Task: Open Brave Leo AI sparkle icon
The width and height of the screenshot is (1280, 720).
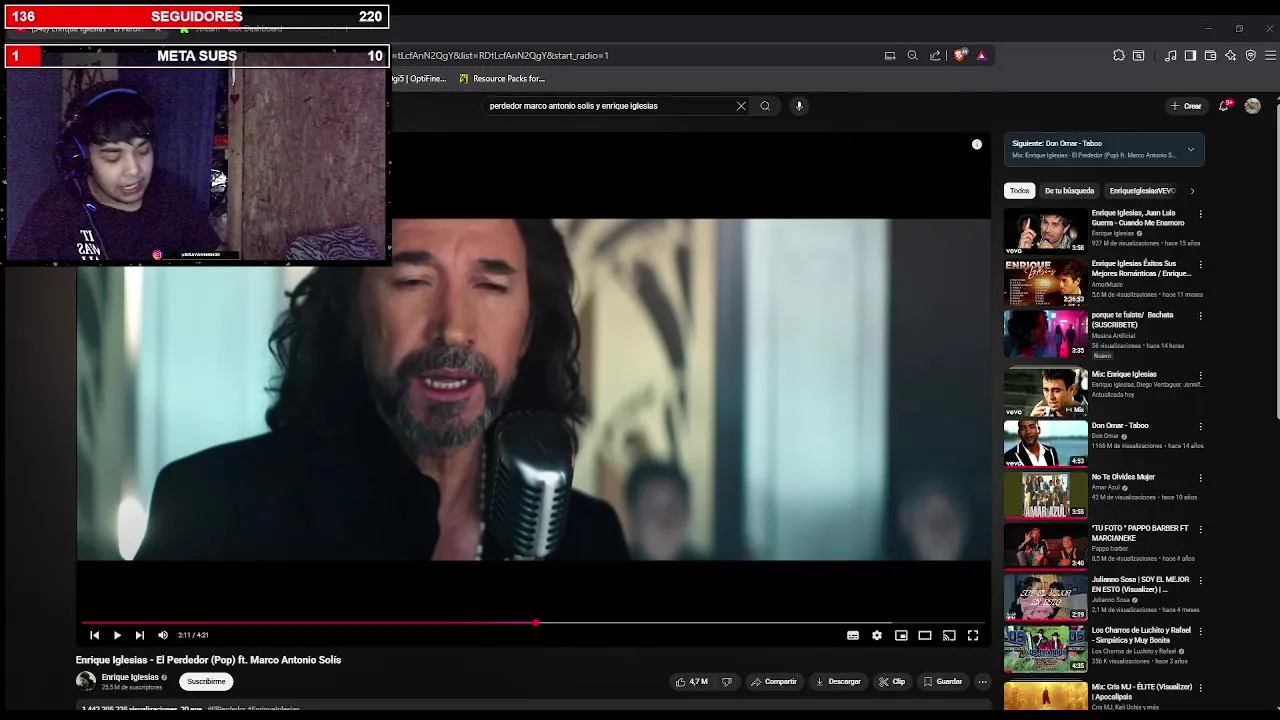Action: click(x=1230, y=56)
